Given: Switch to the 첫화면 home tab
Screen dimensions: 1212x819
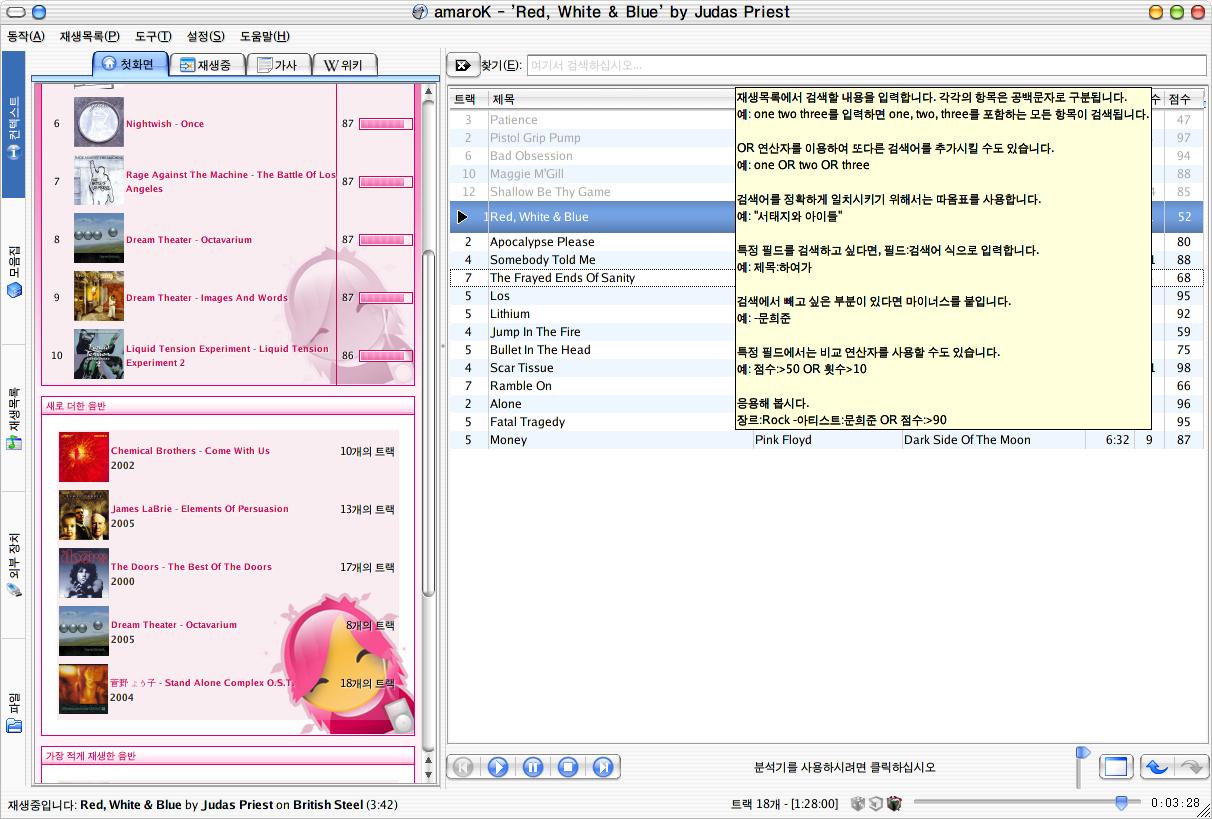Looking at the screenshot, I should [x=130, y=64].
